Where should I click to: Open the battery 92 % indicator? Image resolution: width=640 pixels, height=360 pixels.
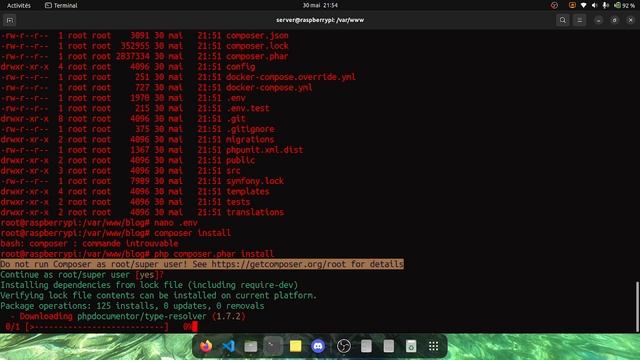625,5
